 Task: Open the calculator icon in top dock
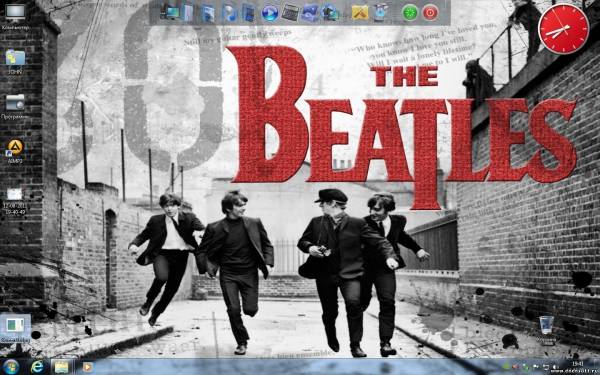[290, 13]
